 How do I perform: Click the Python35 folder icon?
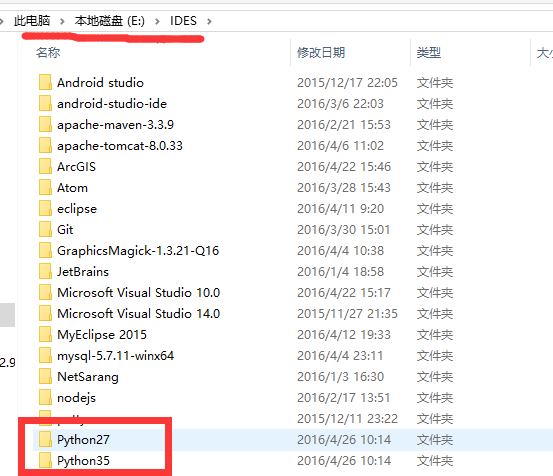click(x=45, y=460)
